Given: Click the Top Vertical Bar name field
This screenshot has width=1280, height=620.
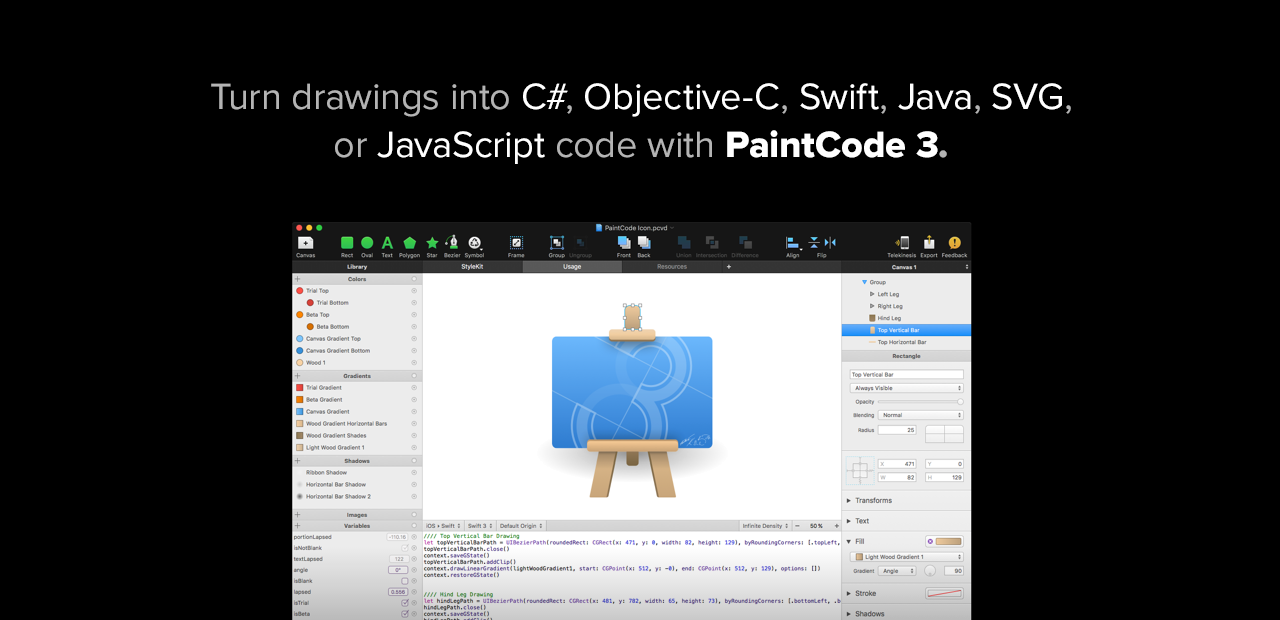Looking at the screenshot, I should pos(907,374).
